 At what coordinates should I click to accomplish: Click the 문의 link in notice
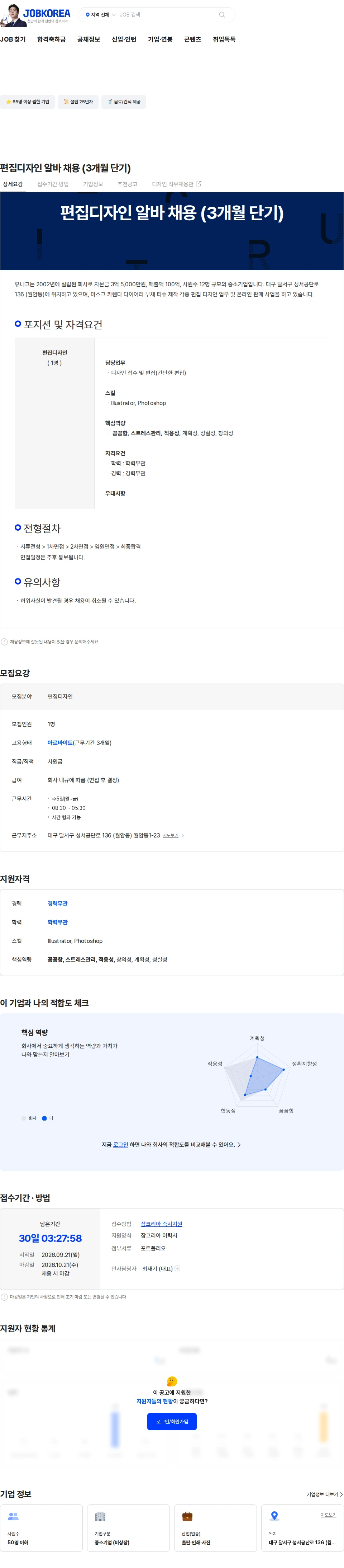(x=78, y=642)
